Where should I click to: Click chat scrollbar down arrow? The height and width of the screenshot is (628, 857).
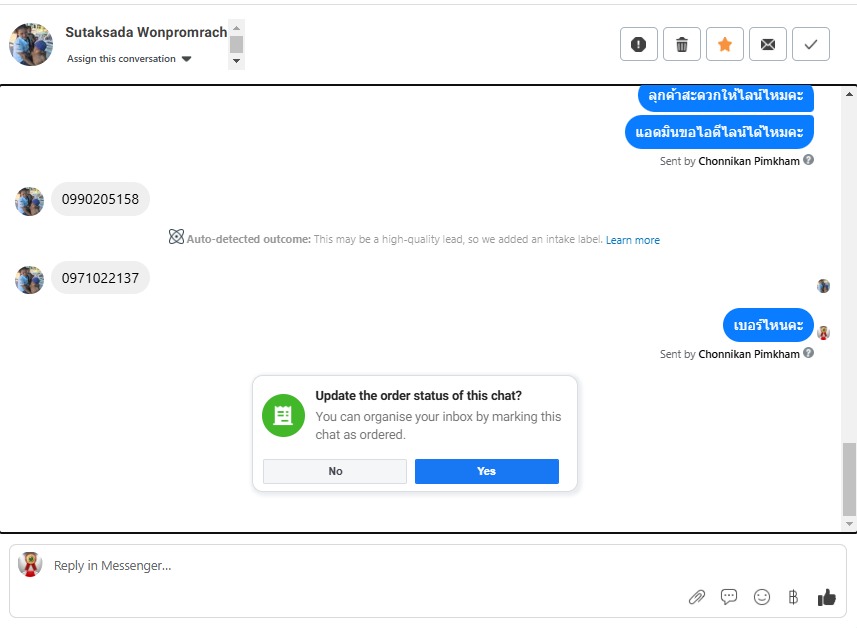click(849, 524)
